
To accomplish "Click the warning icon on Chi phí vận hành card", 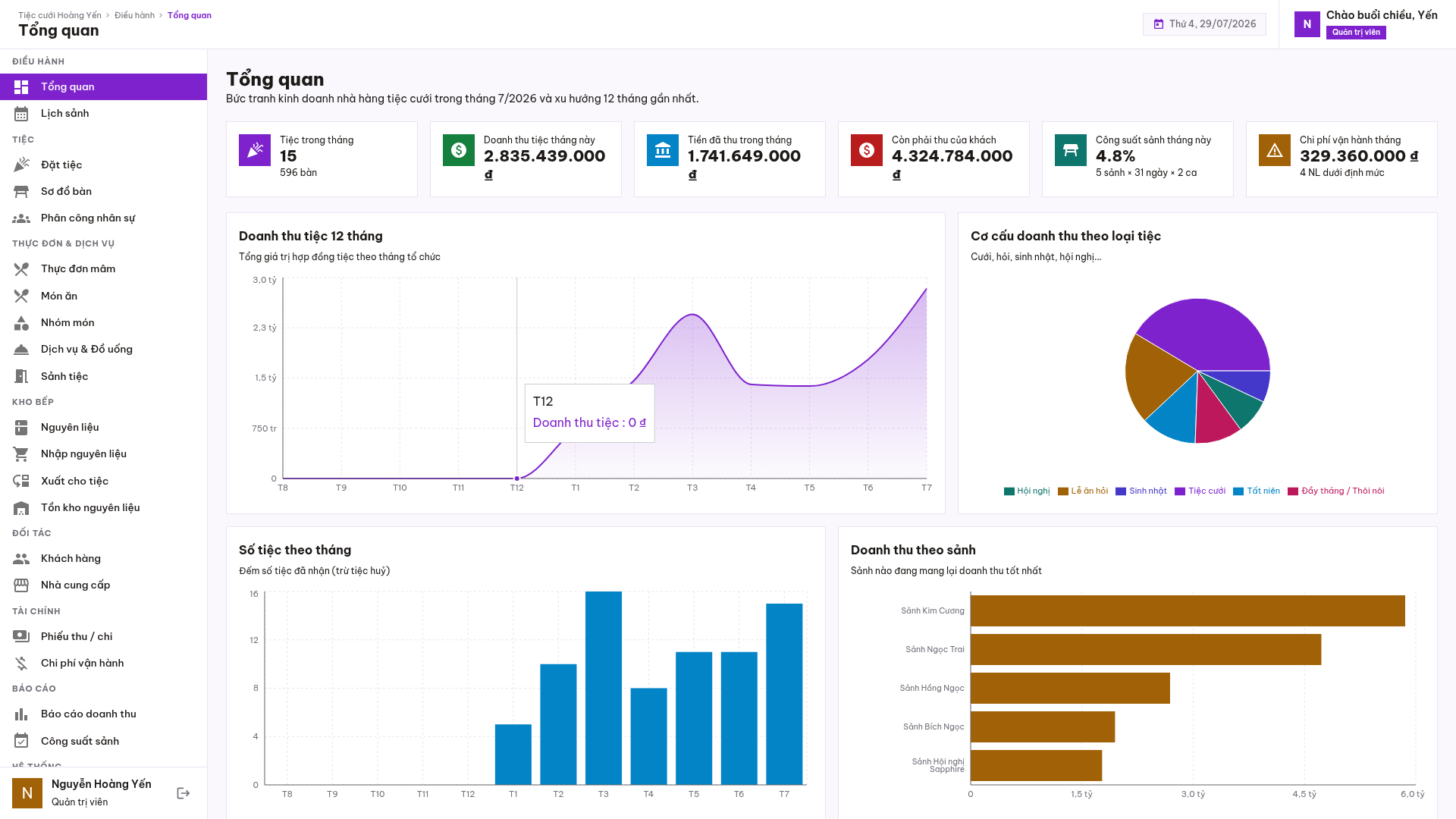I will pos(1275,150).
